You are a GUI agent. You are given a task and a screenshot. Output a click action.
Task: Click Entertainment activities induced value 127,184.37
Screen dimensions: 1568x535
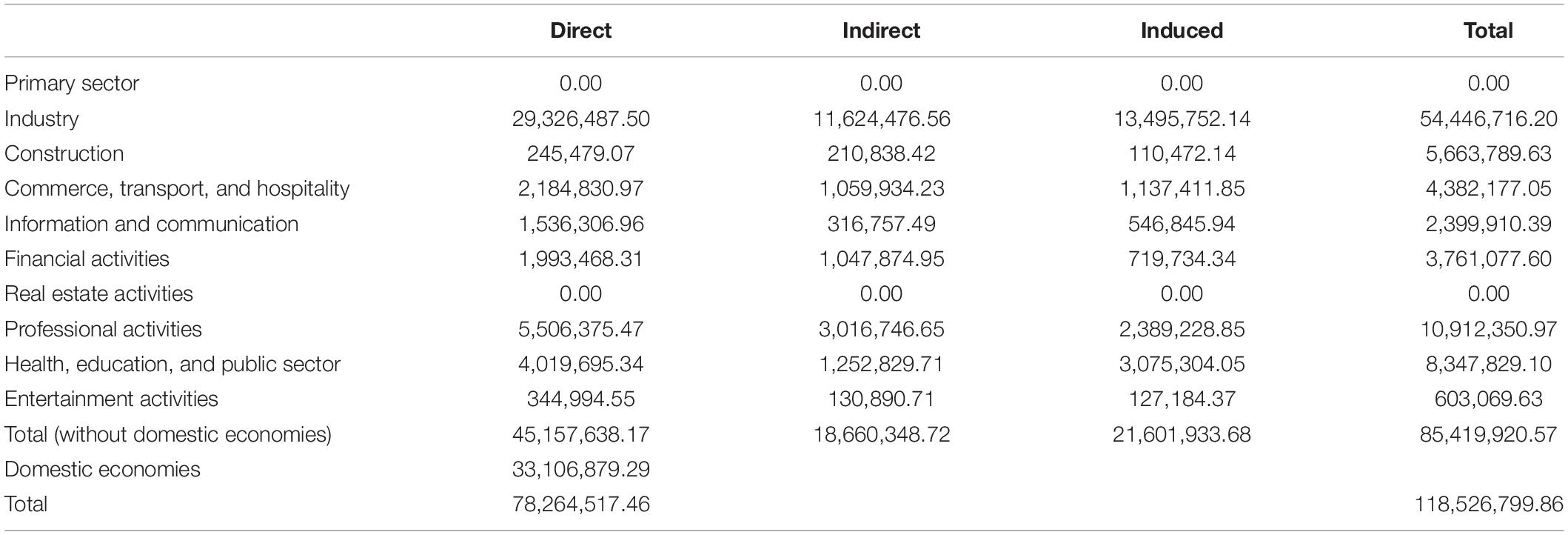point(1182,399)
